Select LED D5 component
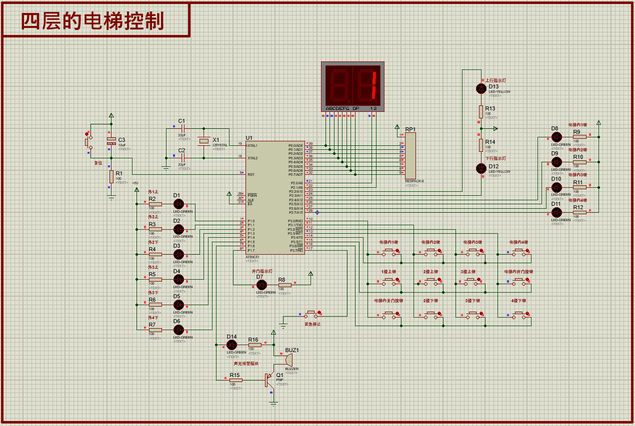Screen dimensions: 635x426 tap(179, 305)
